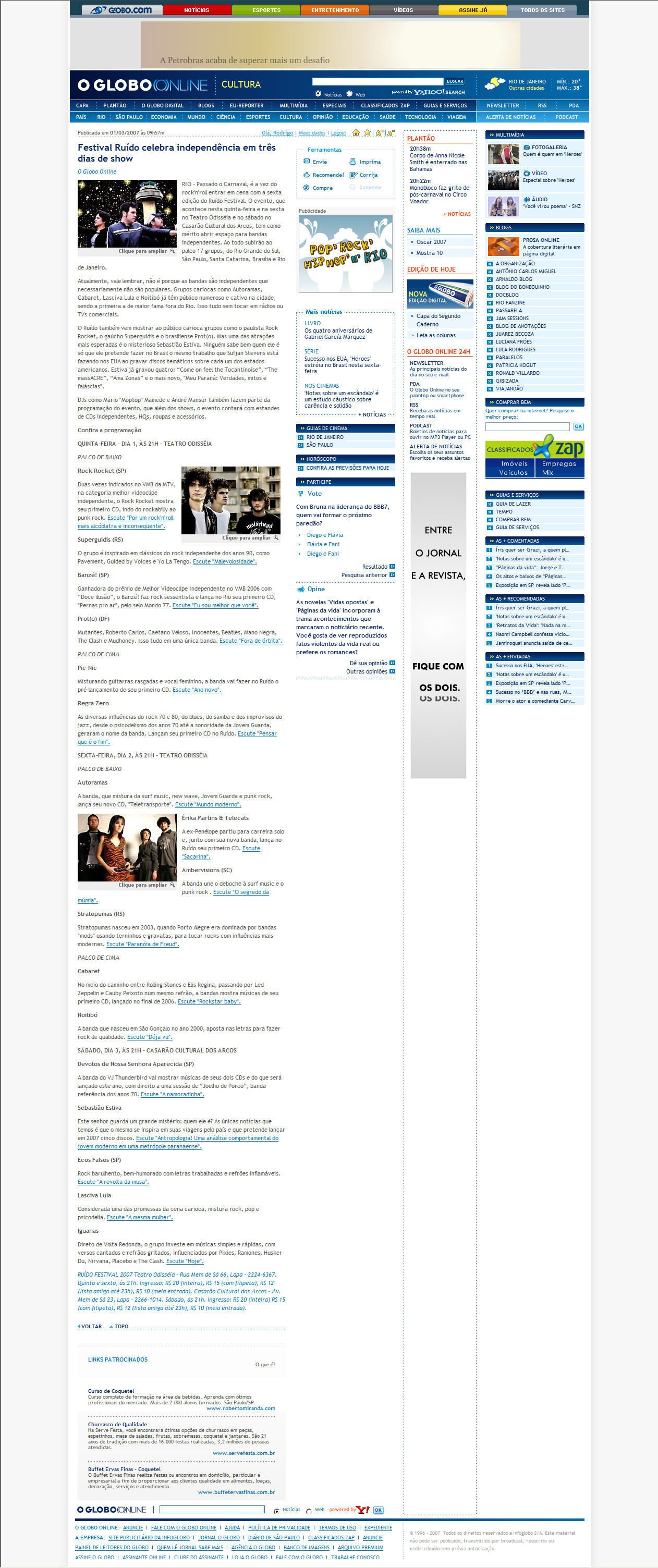Expand the Participe section header
Viewport: 658px width, 1568px height.
[x=345, y=482]
